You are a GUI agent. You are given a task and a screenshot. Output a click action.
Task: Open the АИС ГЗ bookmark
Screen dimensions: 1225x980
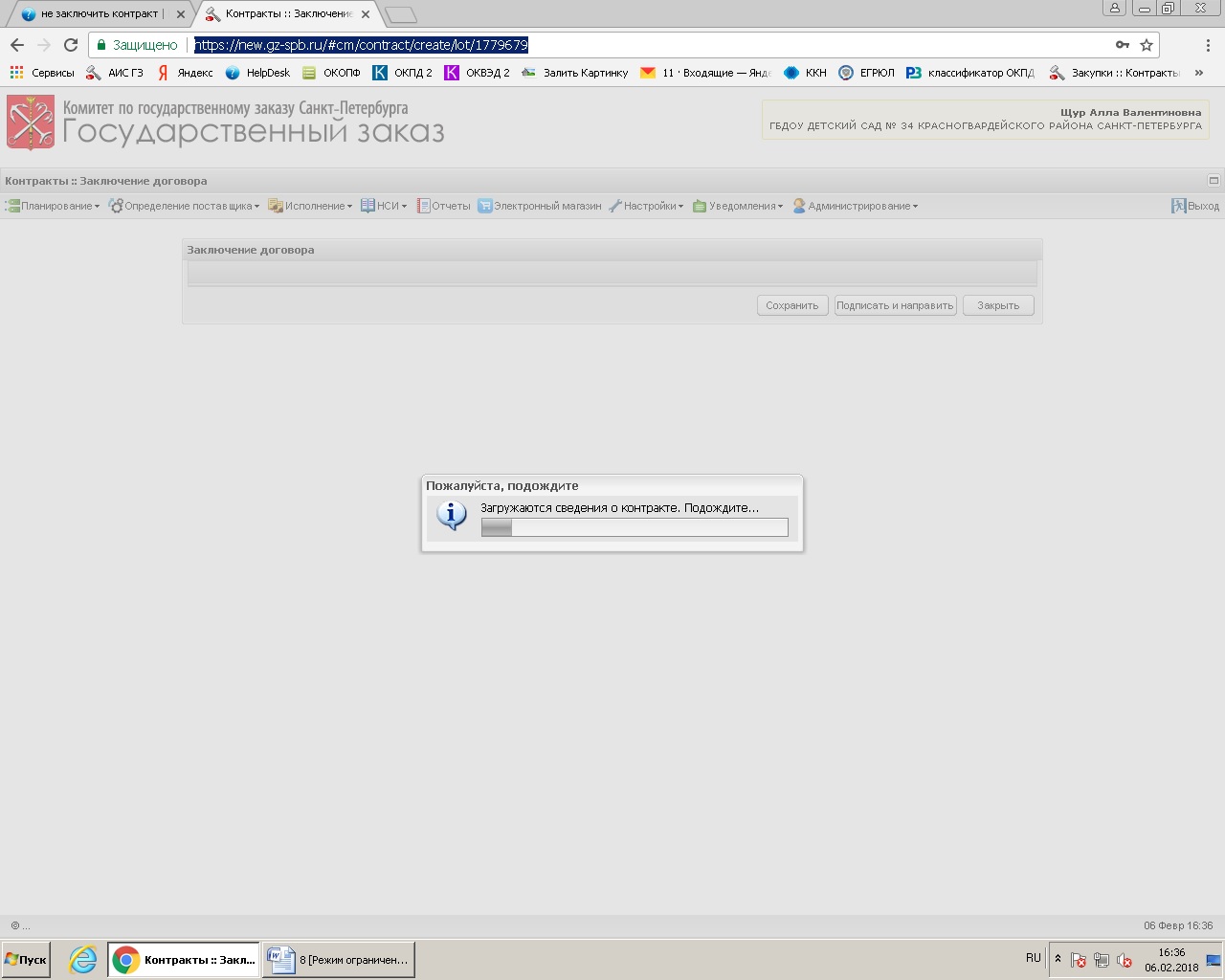(x=114, y=73)
